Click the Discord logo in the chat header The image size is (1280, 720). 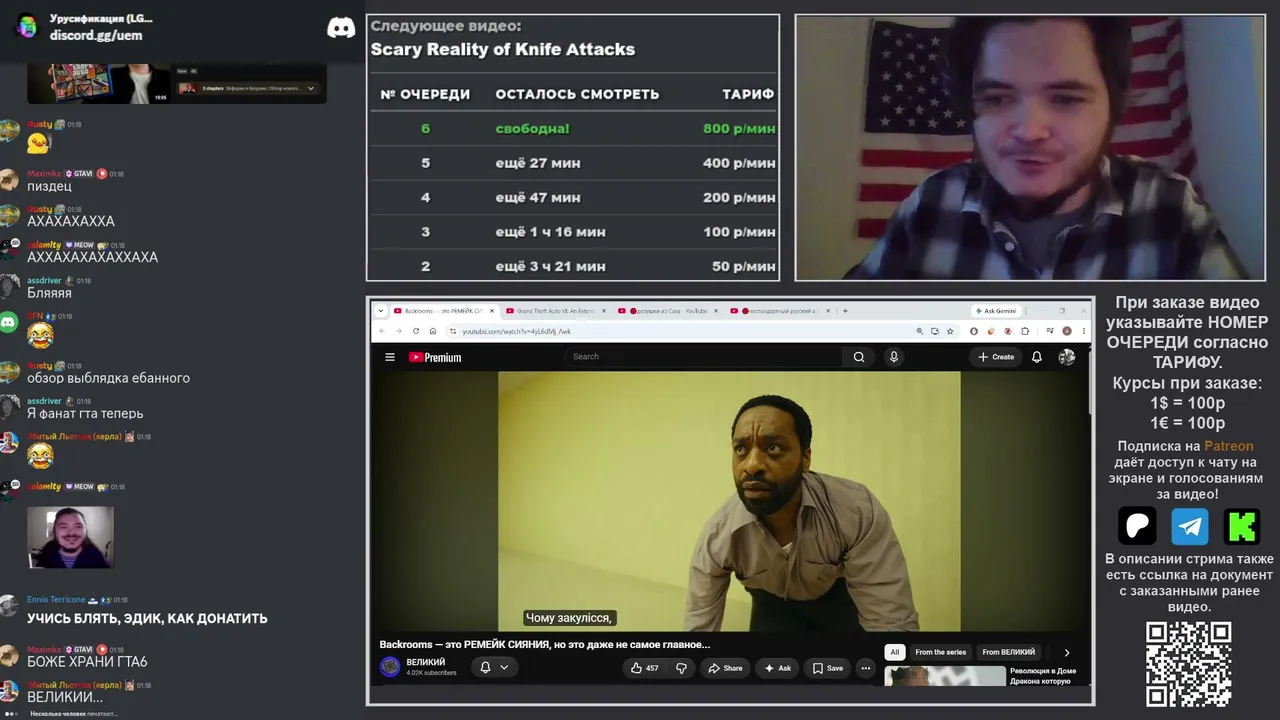click(341, 27)
